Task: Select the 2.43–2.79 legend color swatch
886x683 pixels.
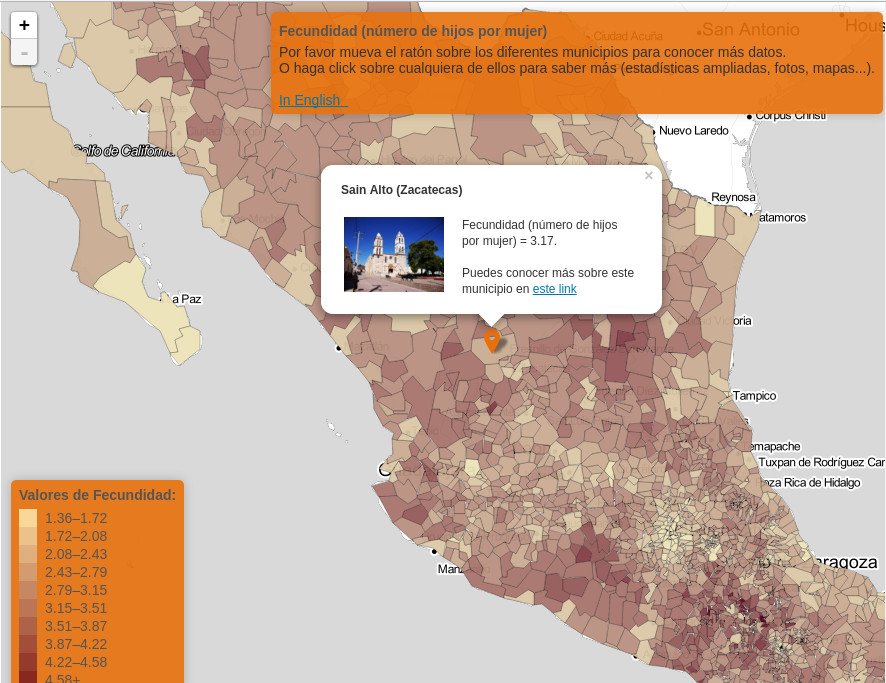Action: click(x=28, y=572)
